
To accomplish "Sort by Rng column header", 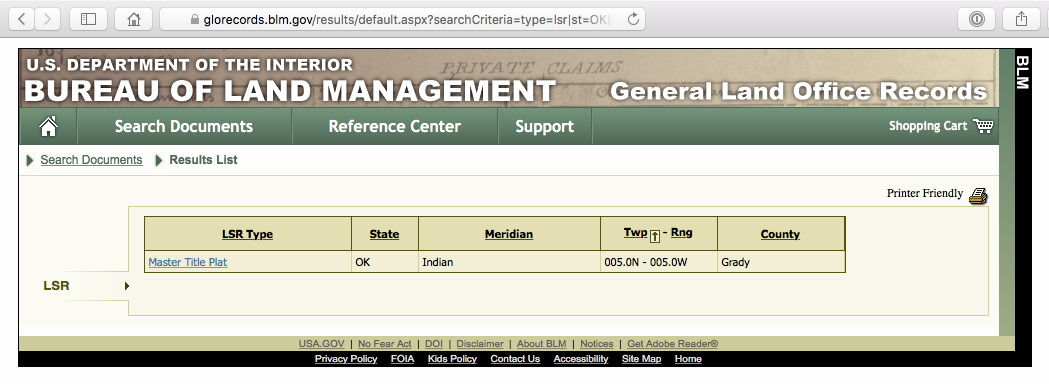I will (x=682, y=232).
